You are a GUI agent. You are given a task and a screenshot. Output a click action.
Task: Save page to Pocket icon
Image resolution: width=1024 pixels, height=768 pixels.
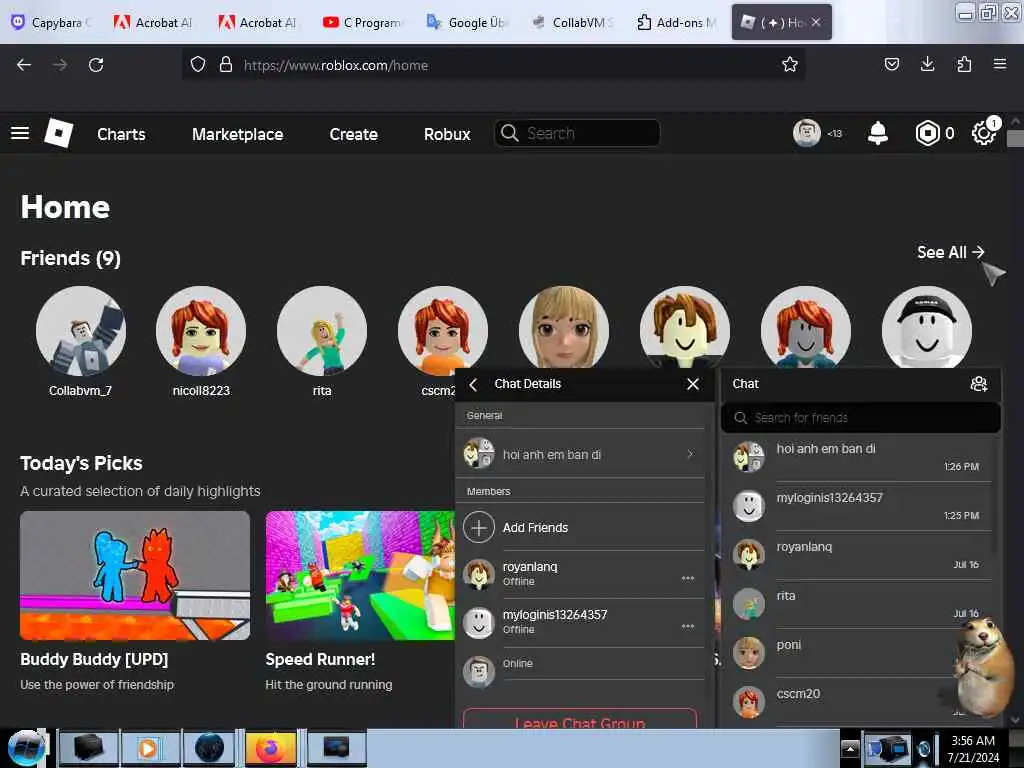(x=891, y=64)
